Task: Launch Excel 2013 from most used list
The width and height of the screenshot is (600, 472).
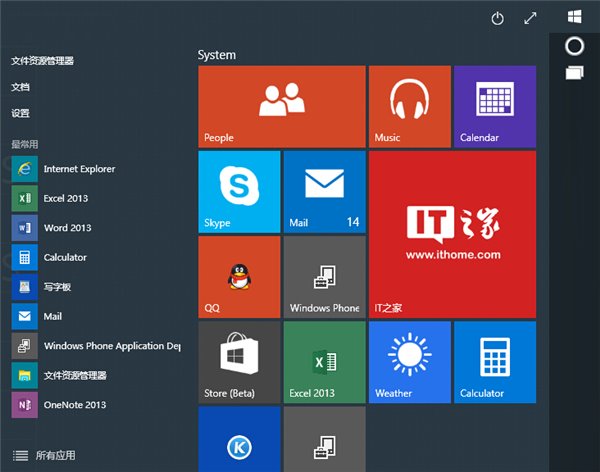Action: pos(96,198)
